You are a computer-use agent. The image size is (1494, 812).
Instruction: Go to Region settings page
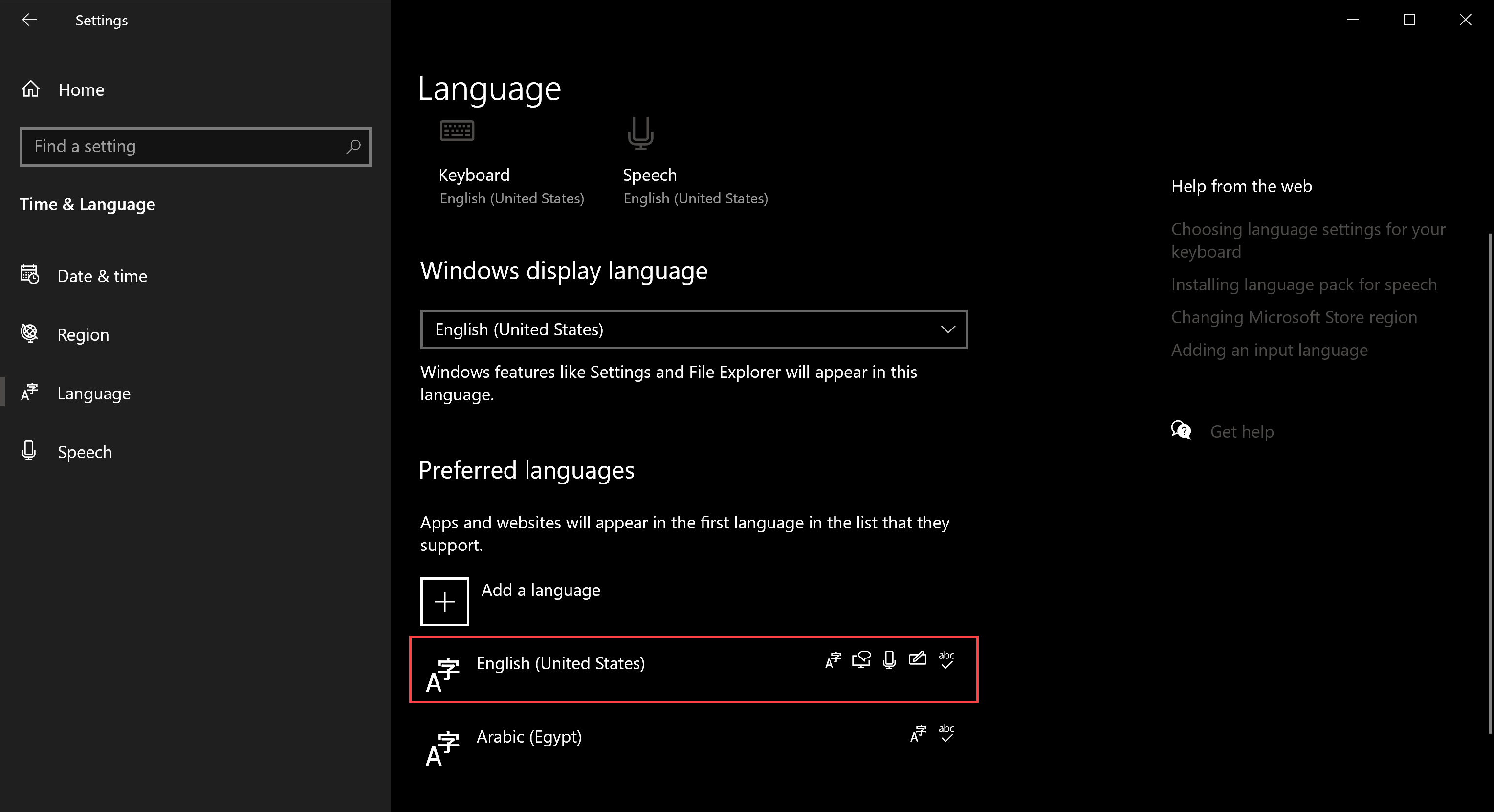click(83, 335)
